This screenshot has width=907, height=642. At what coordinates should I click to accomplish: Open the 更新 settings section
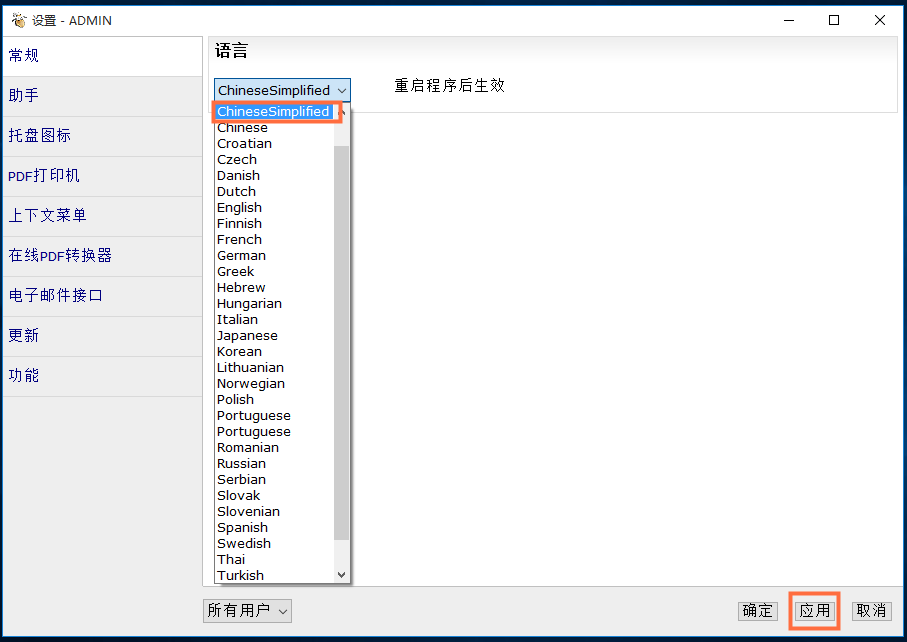(x=24, y=336)
